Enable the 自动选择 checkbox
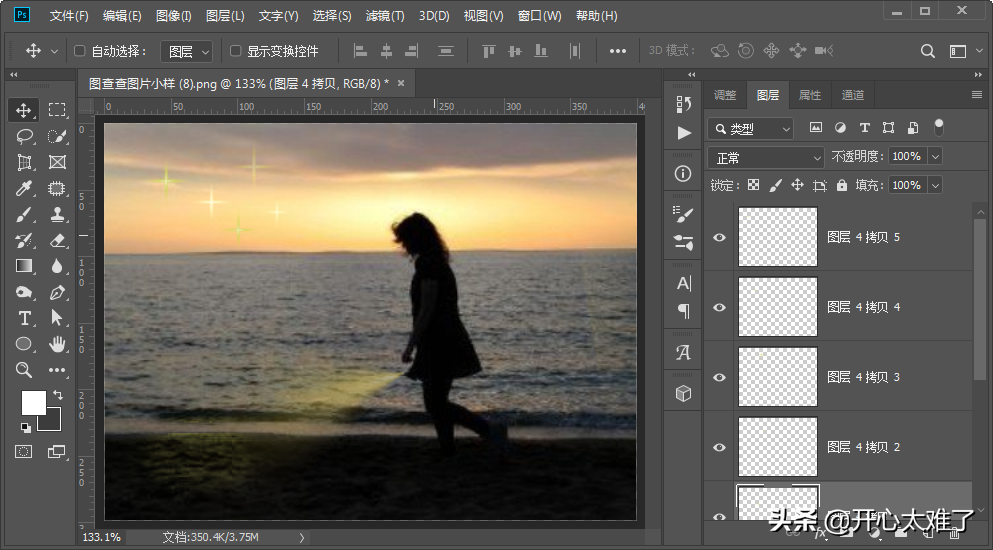 pyautogui.click(x=80, y=51)
